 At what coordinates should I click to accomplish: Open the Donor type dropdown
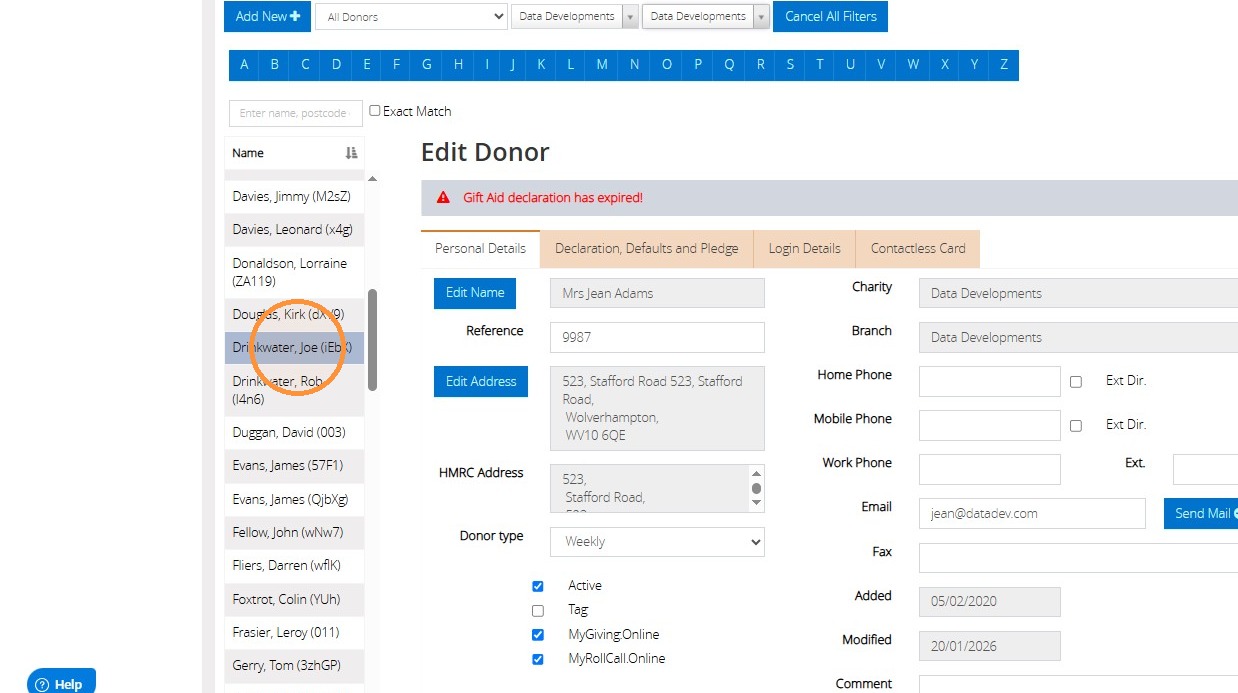(657, 542)
